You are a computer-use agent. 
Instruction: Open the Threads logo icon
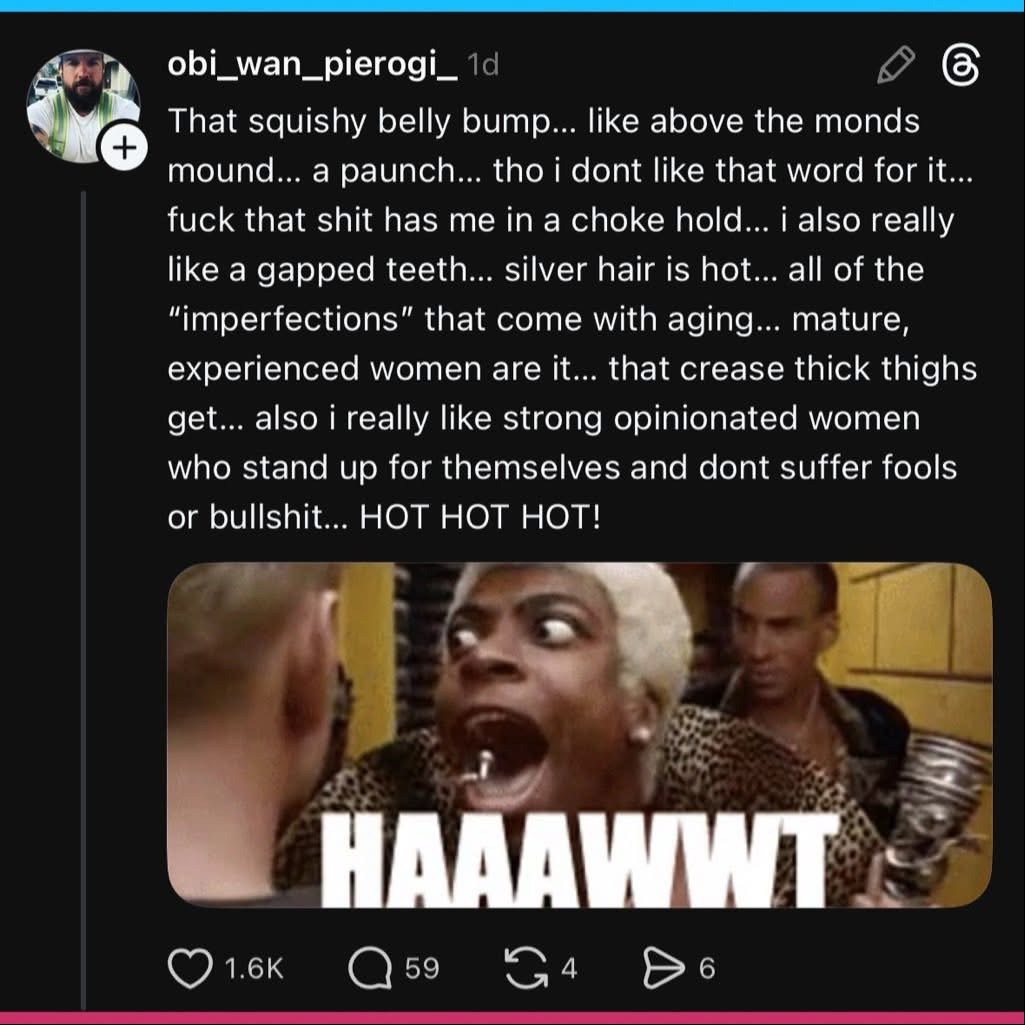pyautogui.click(x=960, y=65)
